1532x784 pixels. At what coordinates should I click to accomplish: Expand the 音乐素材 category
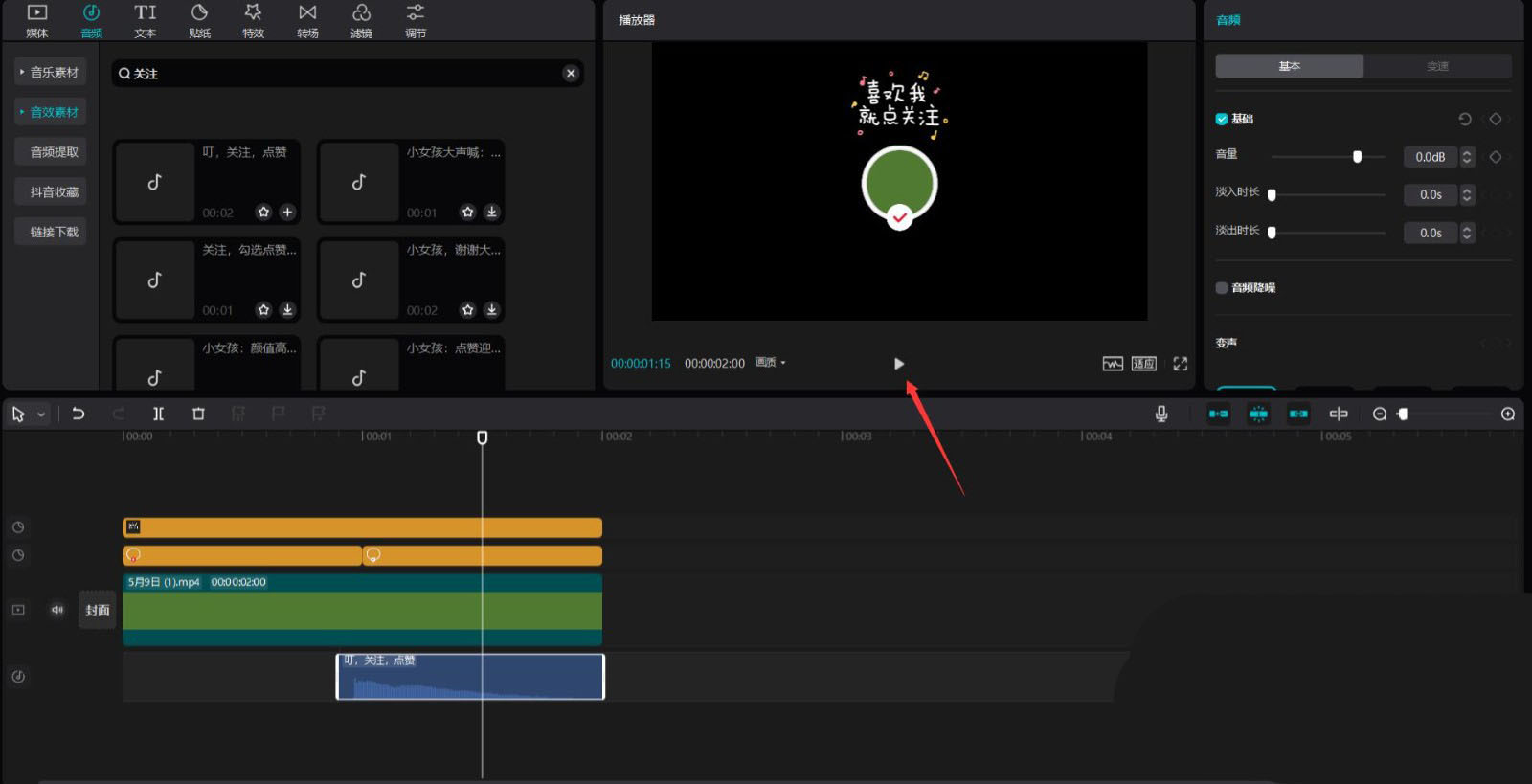pos(50,73)
